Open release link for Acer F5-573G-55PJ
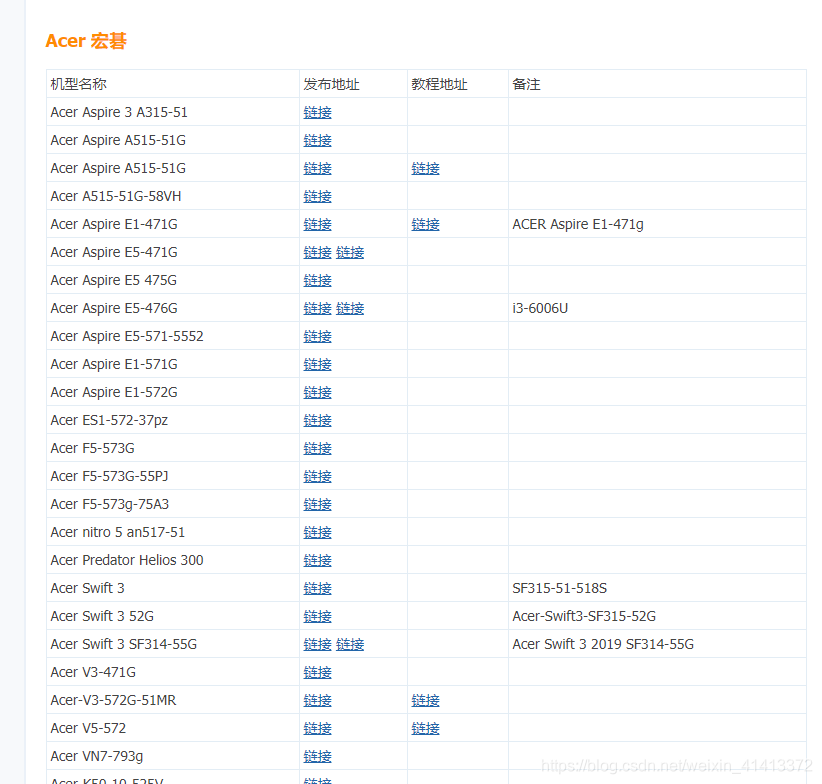 317,476
